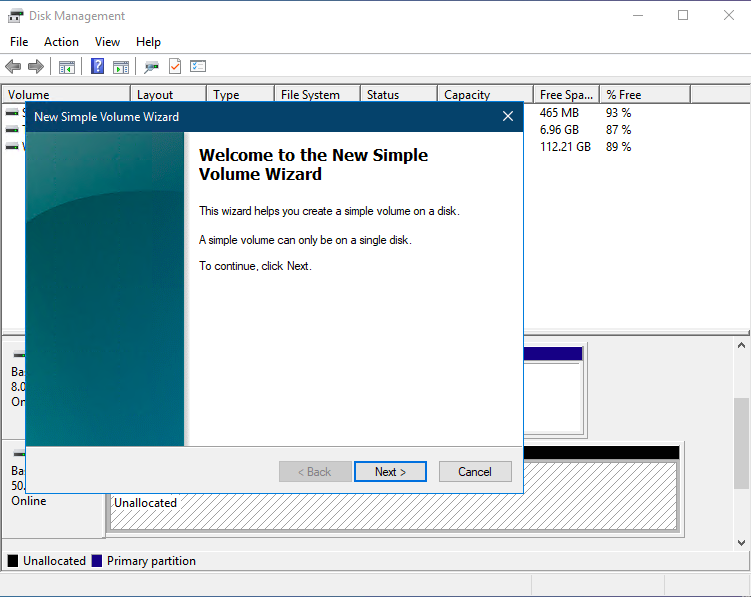This screenshot has width=751, height=597.
Task: Sort by the File System column header
Action: coord(317,94)
